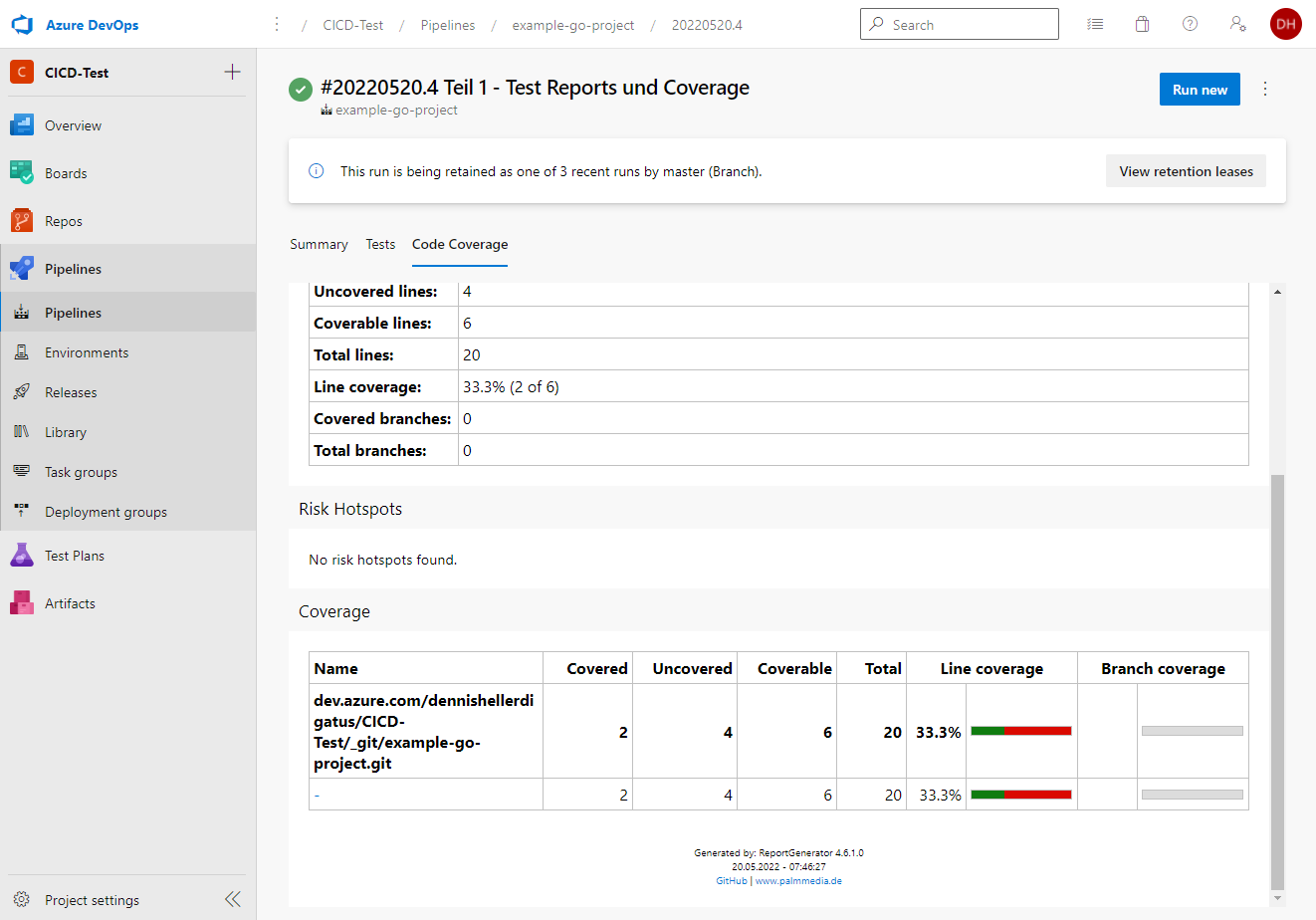Image resolution: width=1316 pixels, height=920 pixels.
Task: Open the View retention leases panel
Action: click(x=1185, y=170)
